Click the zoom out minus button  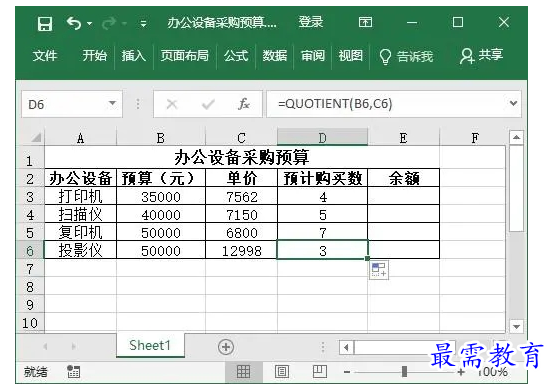(347, 372)
